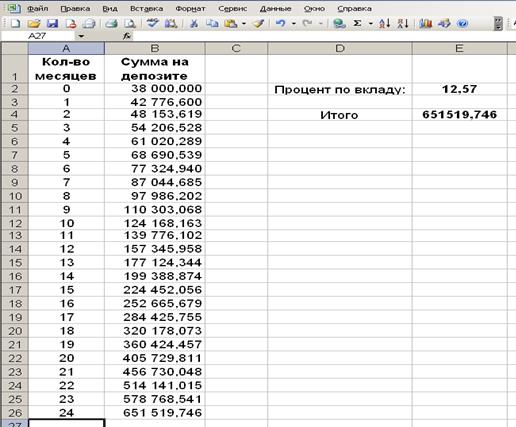Select cell containing 38 000,000

click(155, 89)
